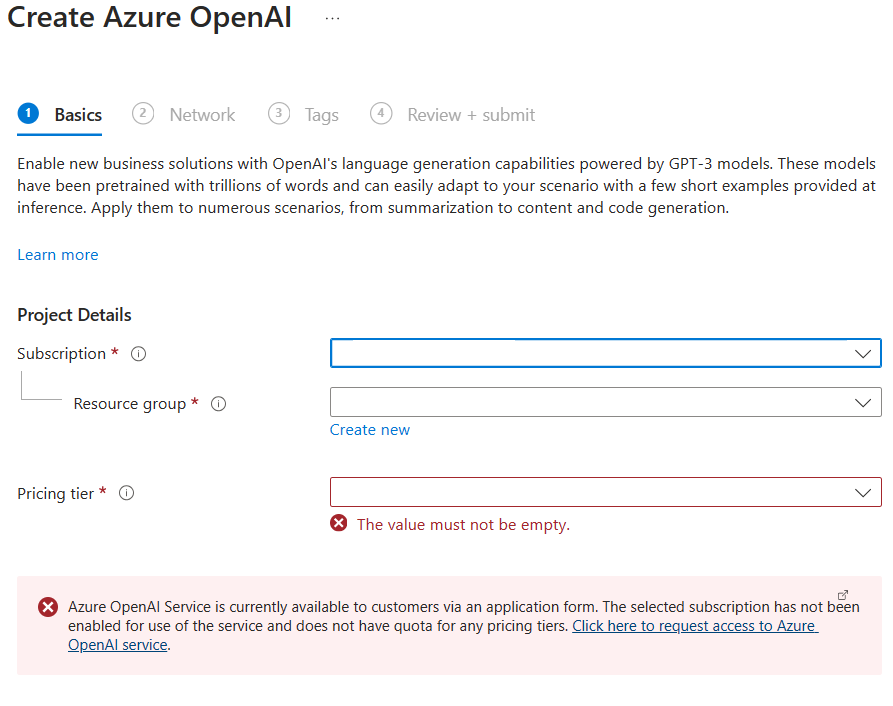893x706 pixels.
Task: Open the Review + submit tab
Action: [453, 114]
